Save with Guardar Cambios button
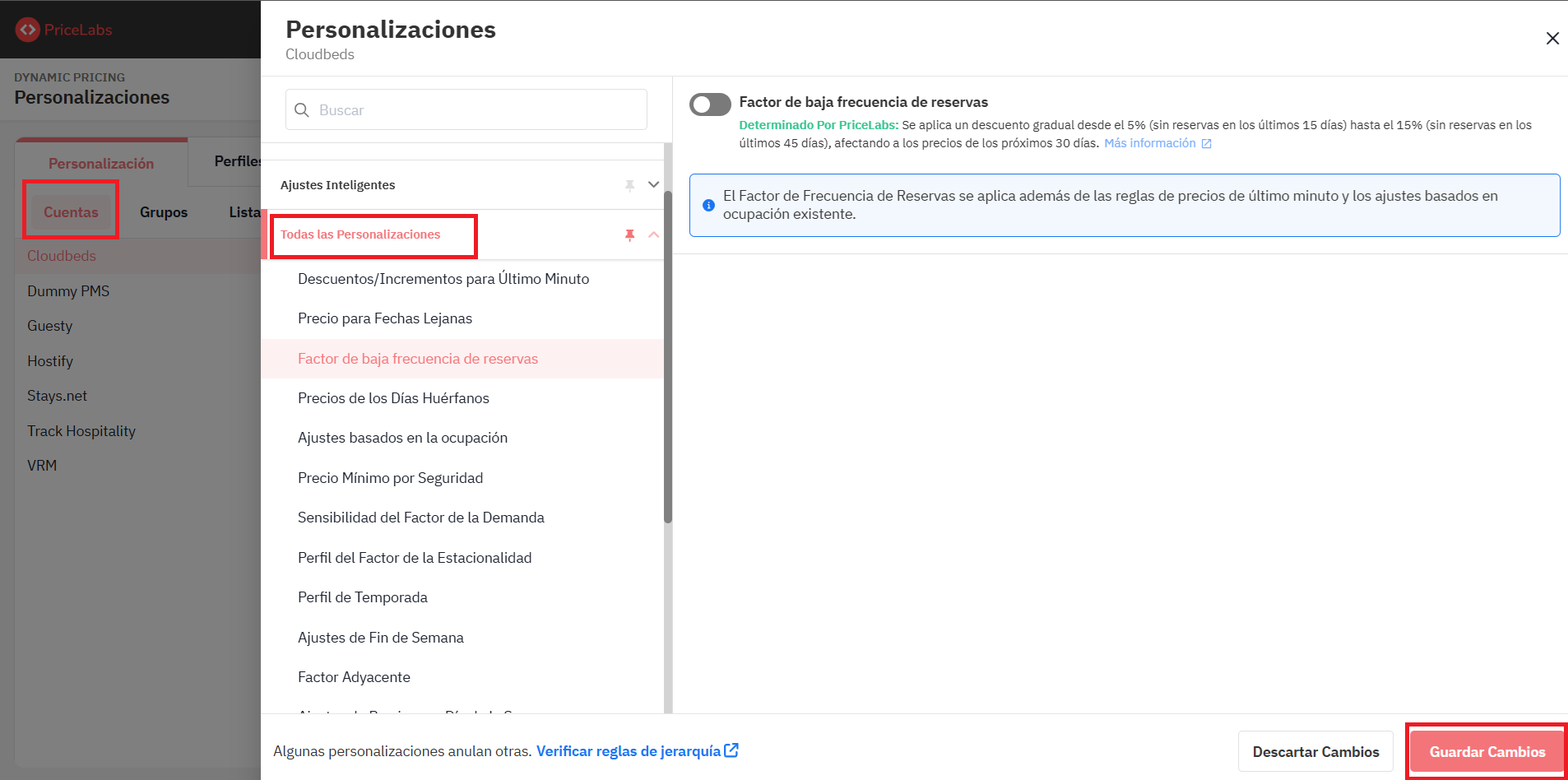1568x780 pixels. [1487, 752]
